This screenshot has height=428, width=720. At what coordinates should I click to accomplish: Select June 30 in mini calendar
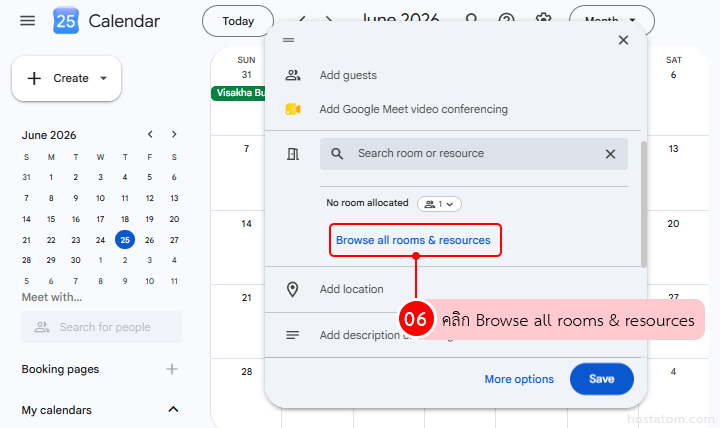pos(76,260)
